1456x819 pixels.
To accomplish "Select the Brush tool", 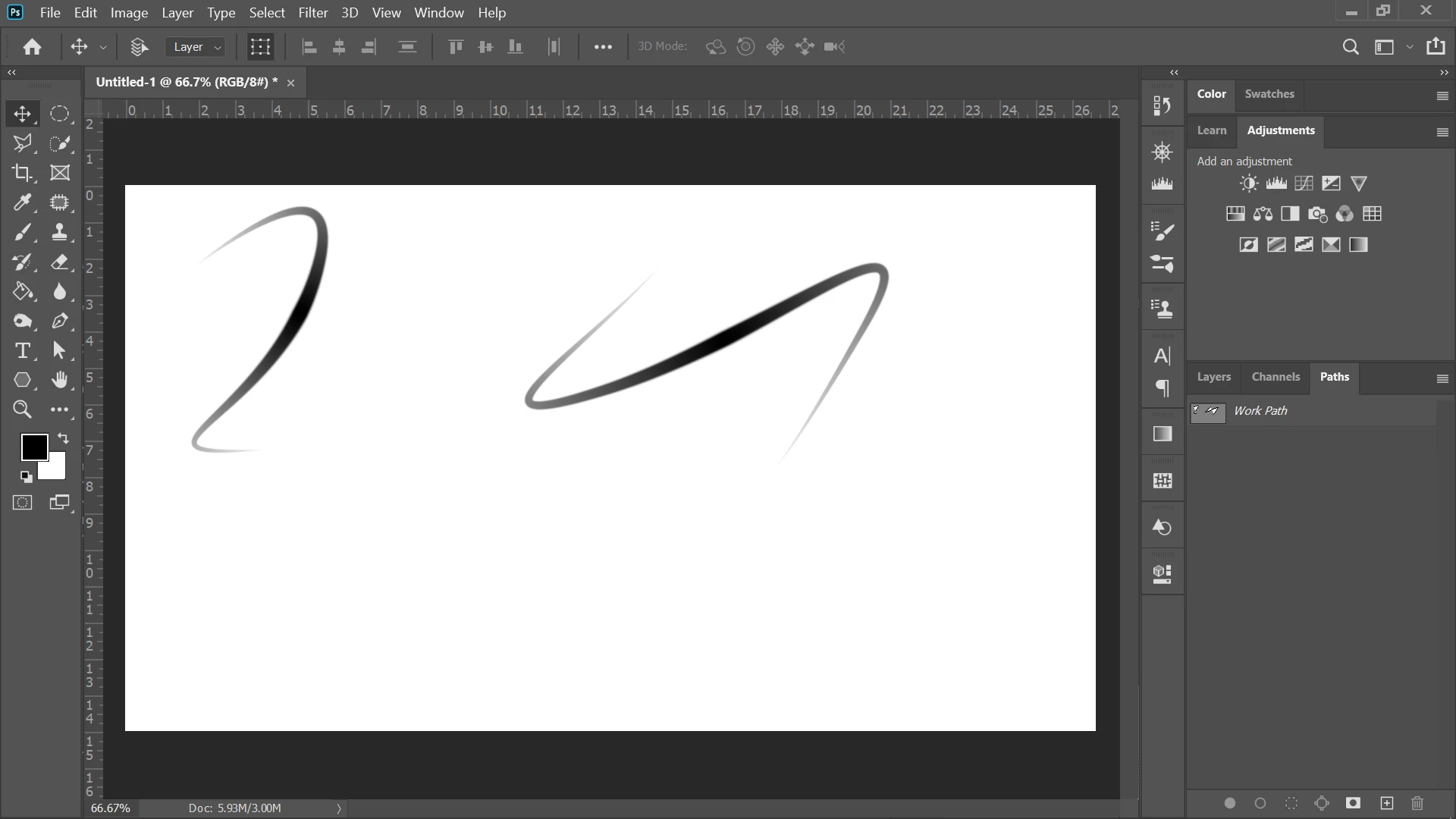I will [23, 232].
